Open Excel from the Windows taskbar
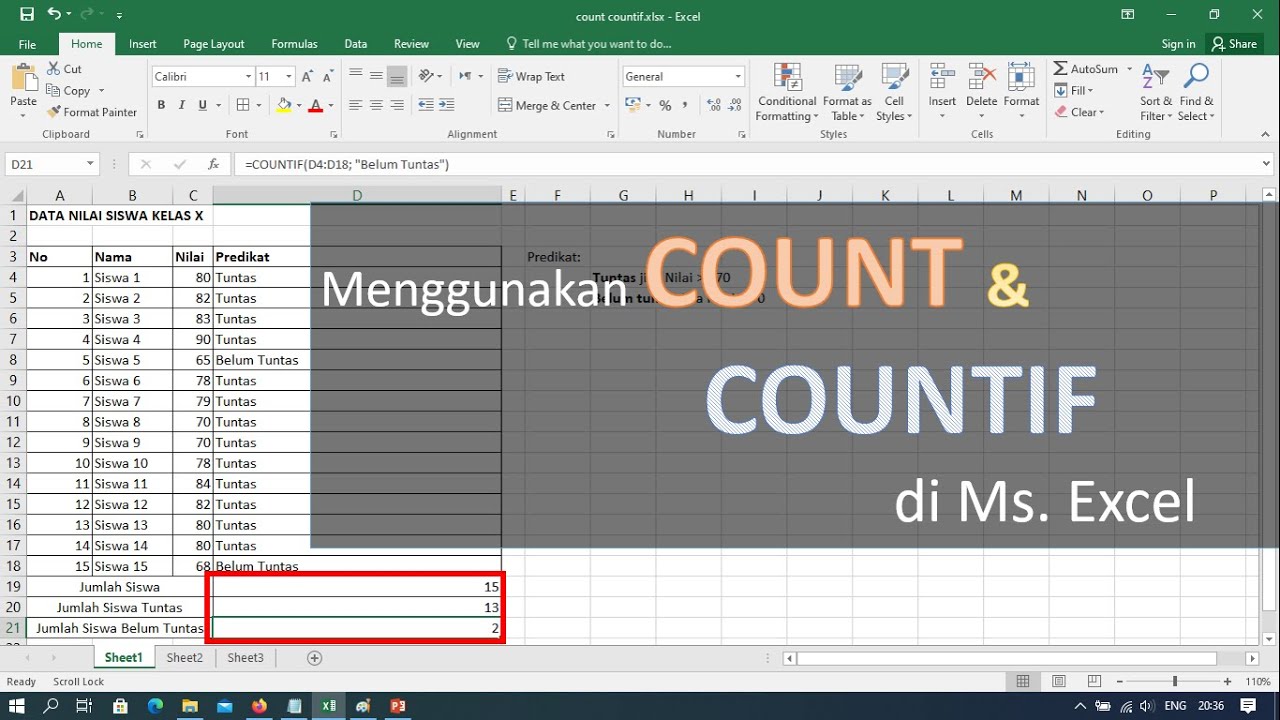1280x720 pixels. [x=328, y=706]
